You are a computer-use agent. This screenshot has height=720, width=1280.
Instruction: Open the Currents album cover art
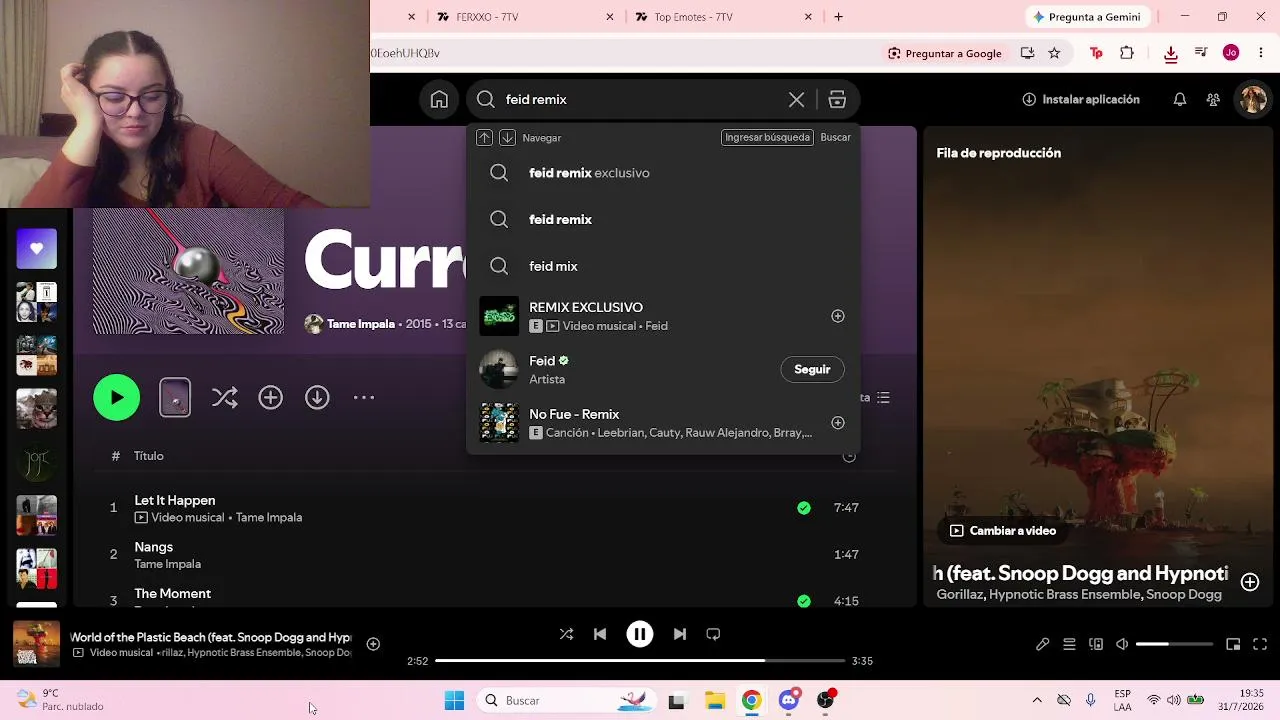tap(188, 271)
